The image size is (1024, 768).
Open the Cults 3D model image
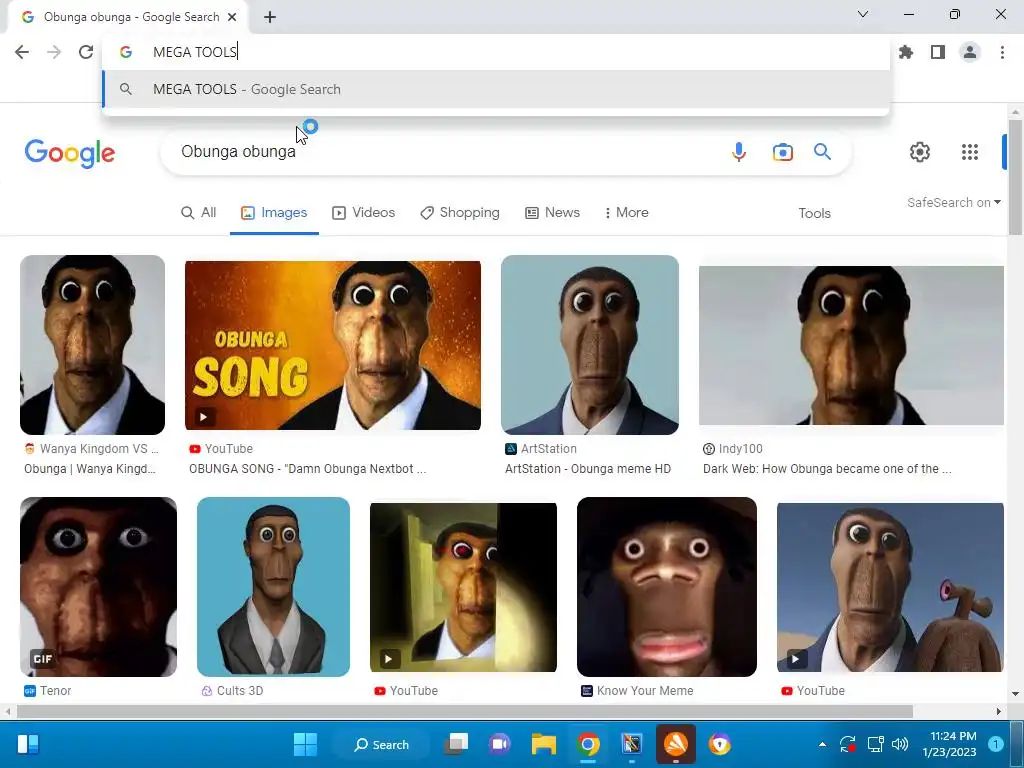(x=273, y=587)
